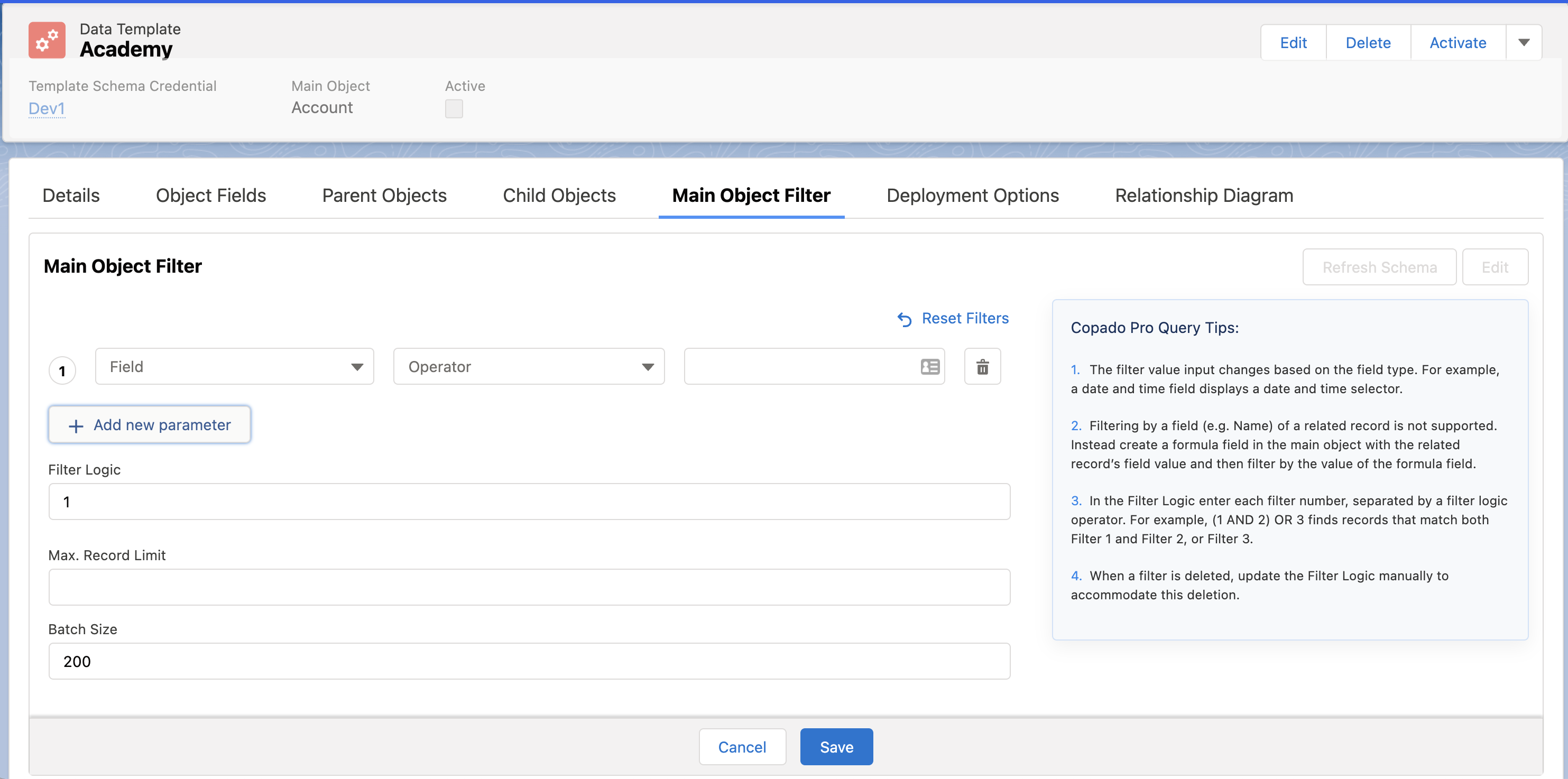Click the plus icon of Add new parameter
The height and width of the screenshot is (779, 1568).
click(x=76, y=425)
